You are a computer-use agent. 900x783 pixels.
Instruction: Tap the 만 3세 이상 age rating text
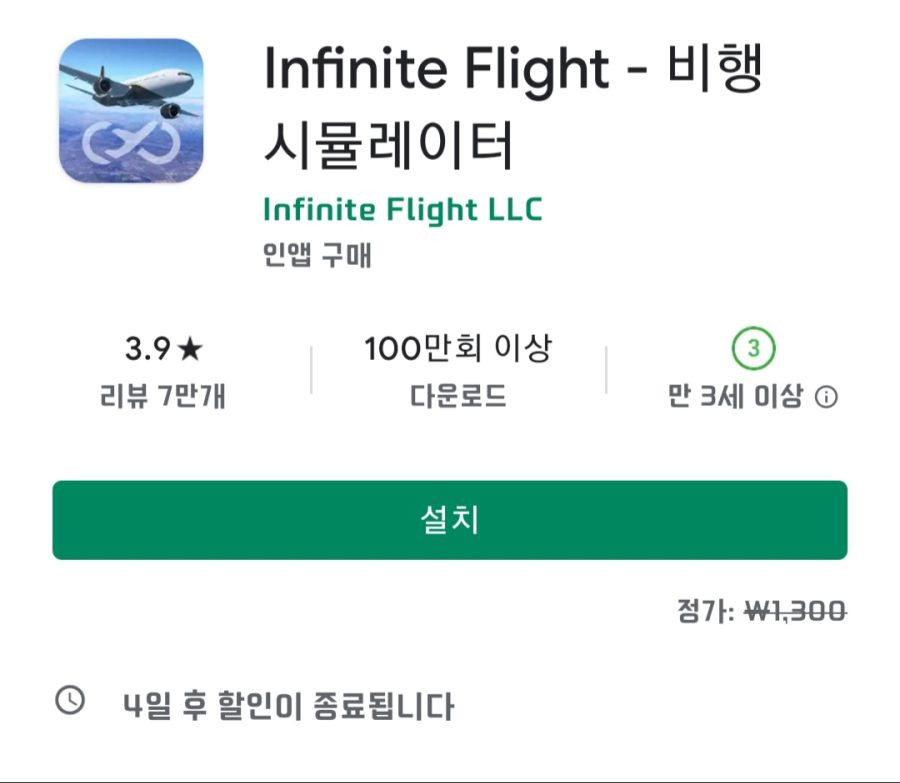coord(735,396)
